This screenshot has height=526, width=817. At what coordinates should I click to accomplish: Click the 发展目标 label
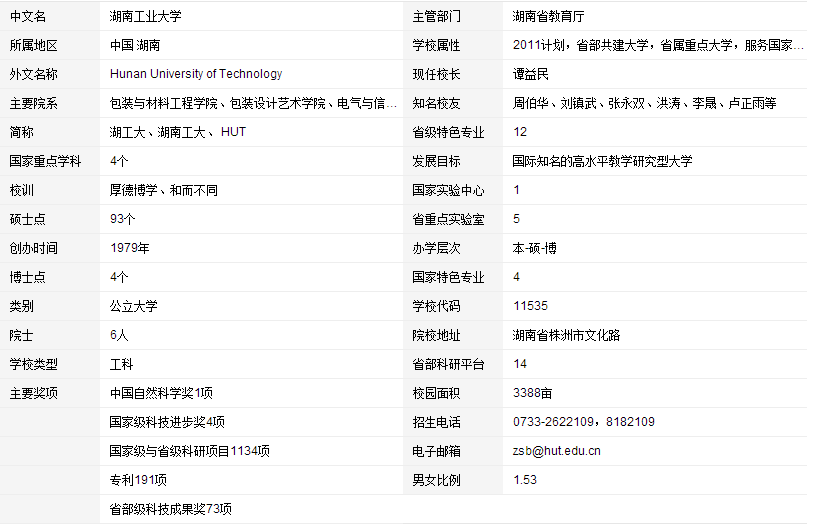pos(437,161)
